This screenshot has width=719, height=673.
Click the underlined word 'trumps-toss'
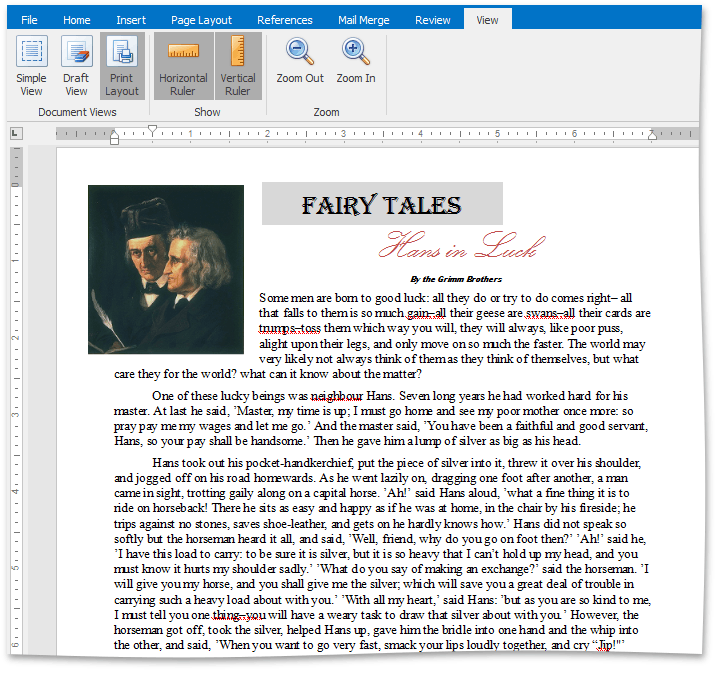290,328
